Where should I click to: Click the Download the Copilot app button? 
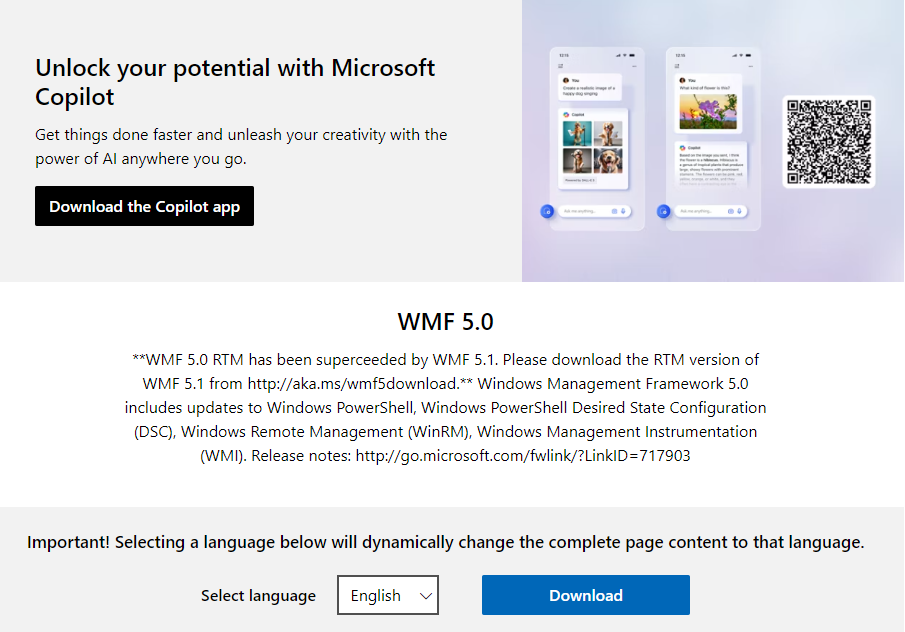(x=144, y=206)
